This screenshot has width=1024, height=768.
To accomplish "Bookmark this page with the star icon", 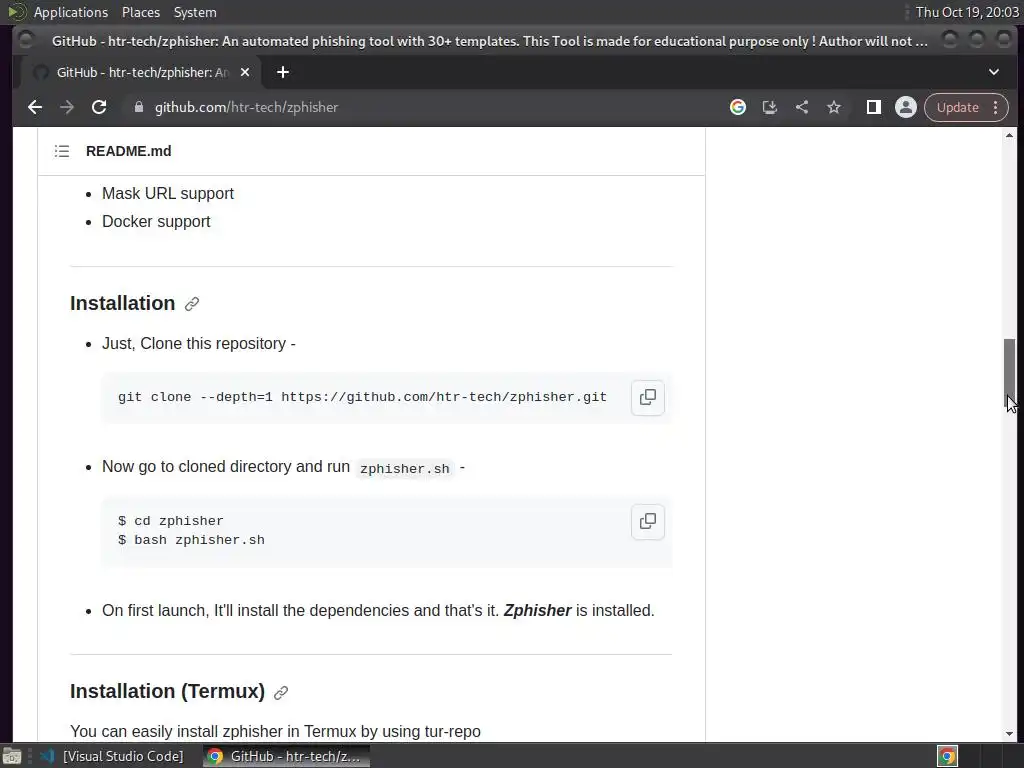I will (834, 107).
